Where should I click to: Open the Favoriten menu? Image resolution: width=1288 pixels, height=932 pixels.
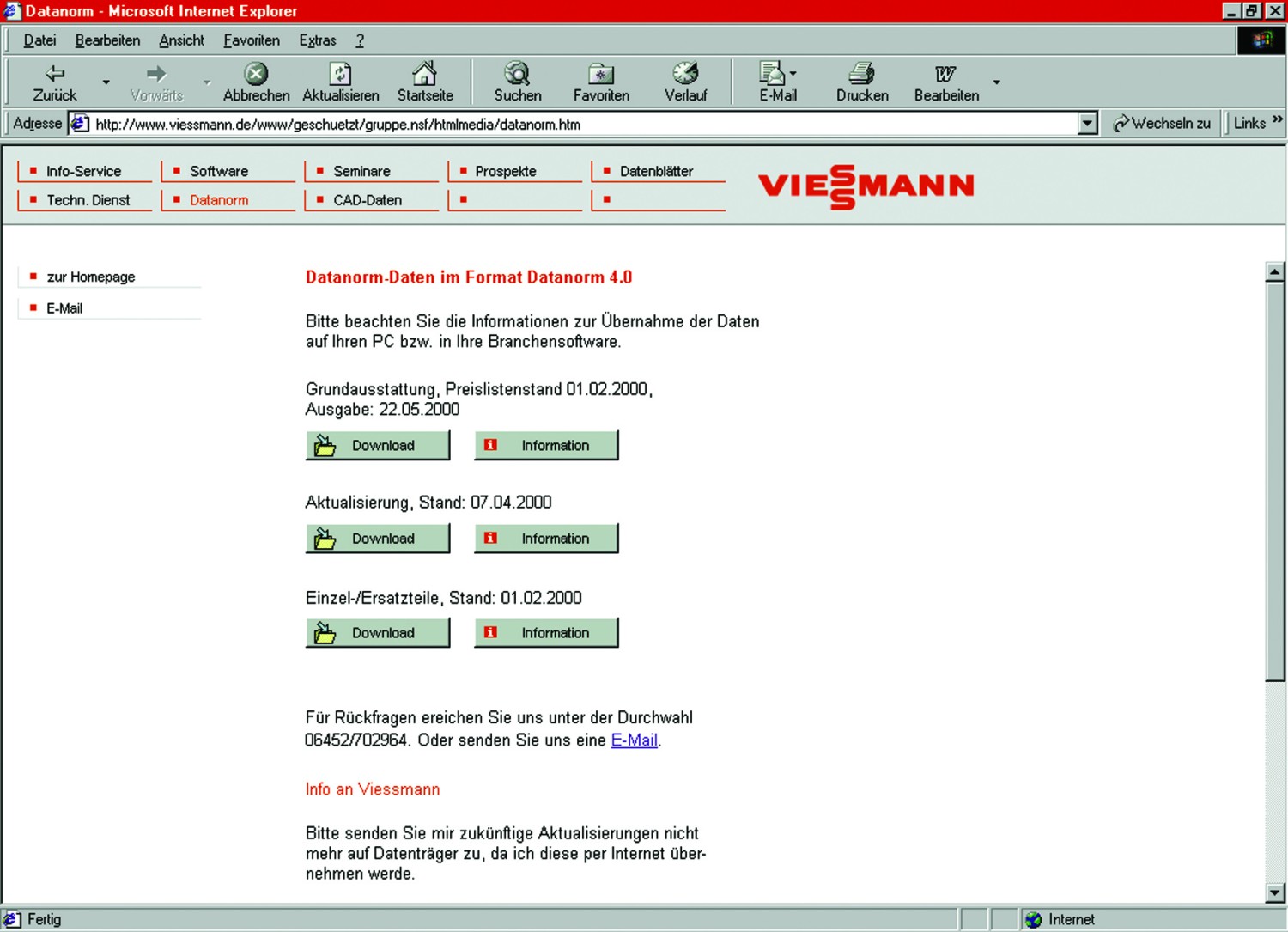pyautogui.click(x=252, y=40)
